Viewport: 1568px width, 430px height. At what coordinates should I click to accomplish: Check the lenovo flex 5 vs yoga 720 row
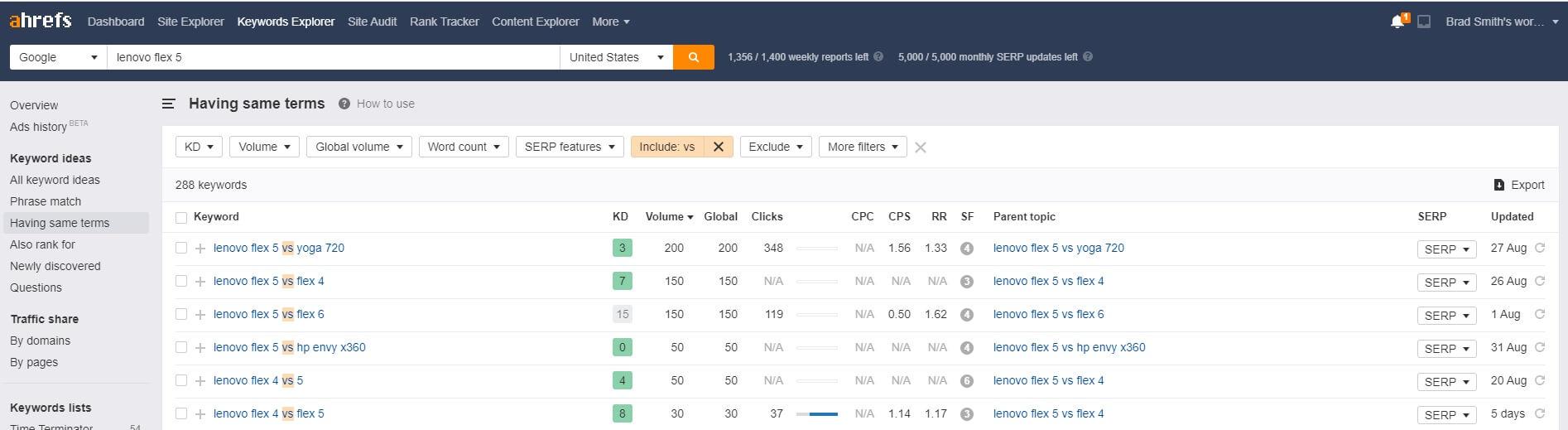tap(181, 248)
